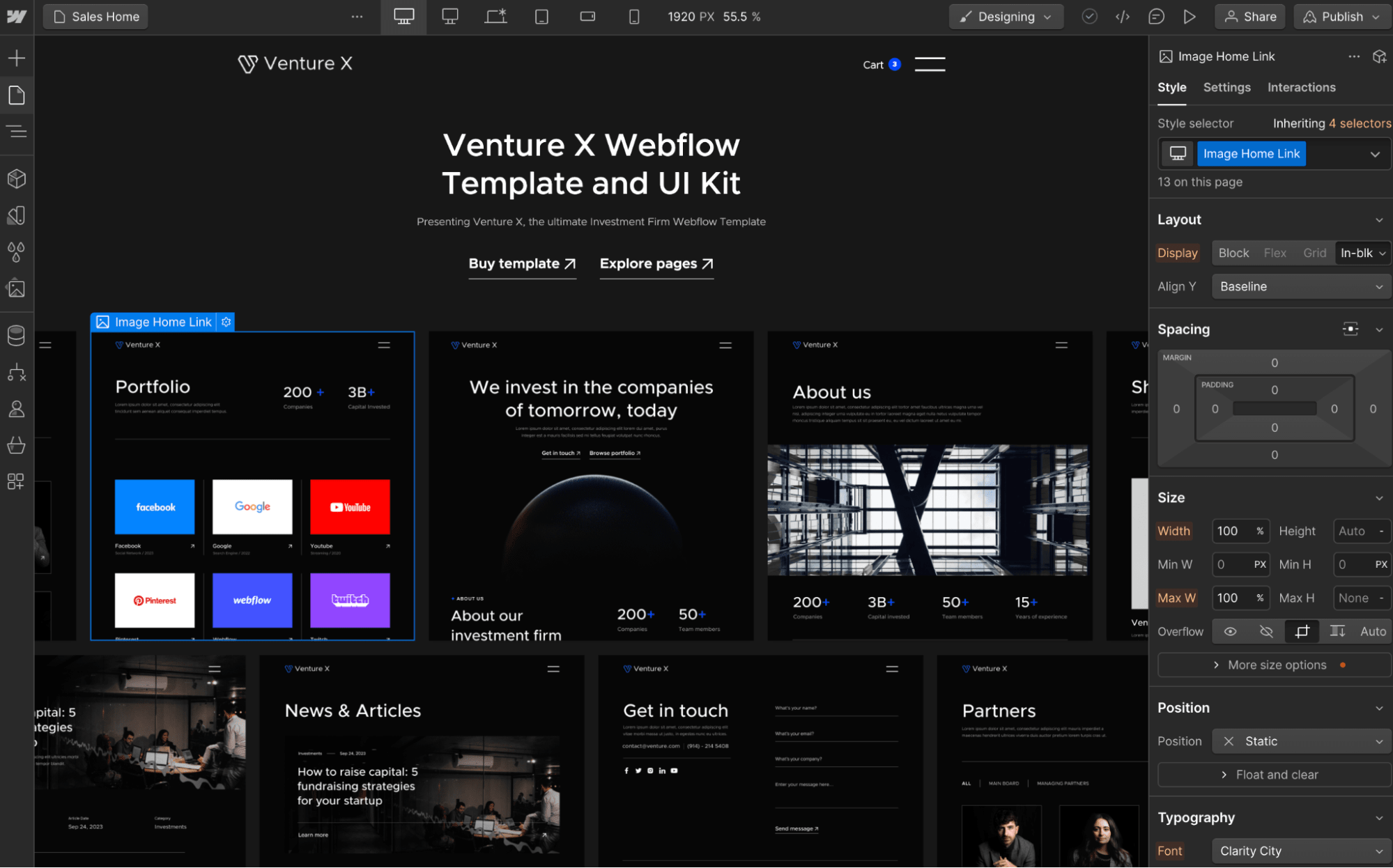Screen dimensions: 1393x868
Task: Set Overflow to Auto
Action: [x=1373, y=632]
